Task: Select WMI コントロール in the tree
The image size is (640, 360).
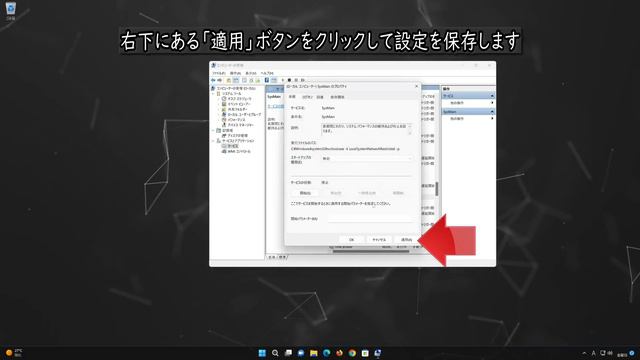Action: tap(236, 151)
